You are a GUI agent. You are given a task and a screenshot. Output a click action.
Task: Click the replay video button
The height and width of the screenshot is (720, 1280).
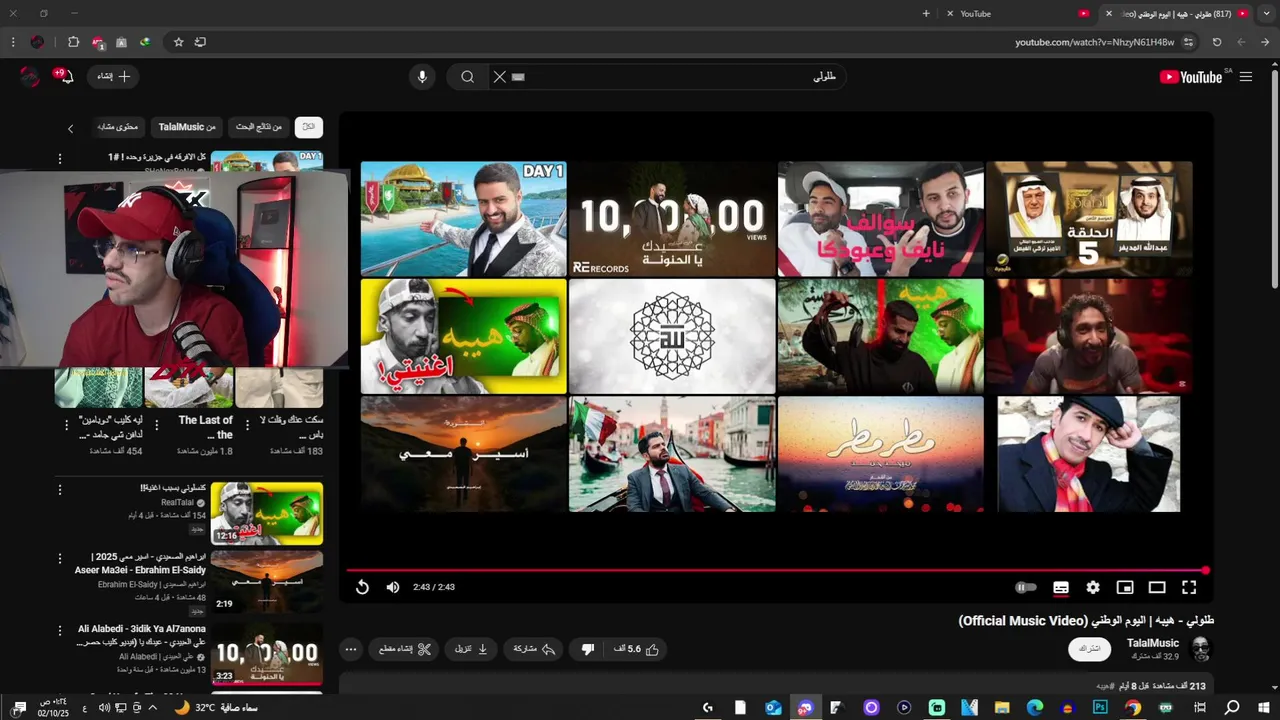pos(362,587)
